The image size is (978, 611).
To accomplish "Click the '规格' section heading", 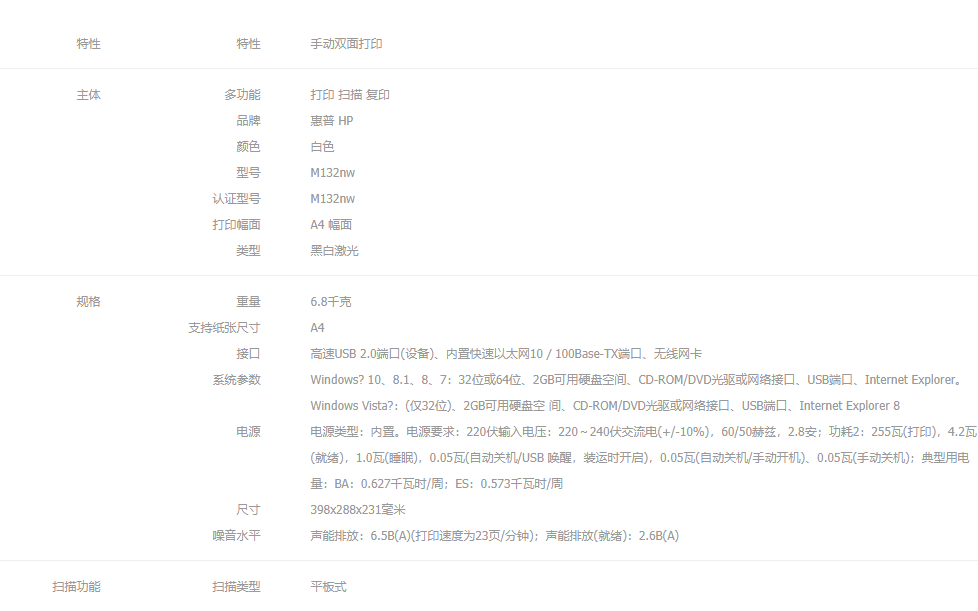I will coord(89,302).
